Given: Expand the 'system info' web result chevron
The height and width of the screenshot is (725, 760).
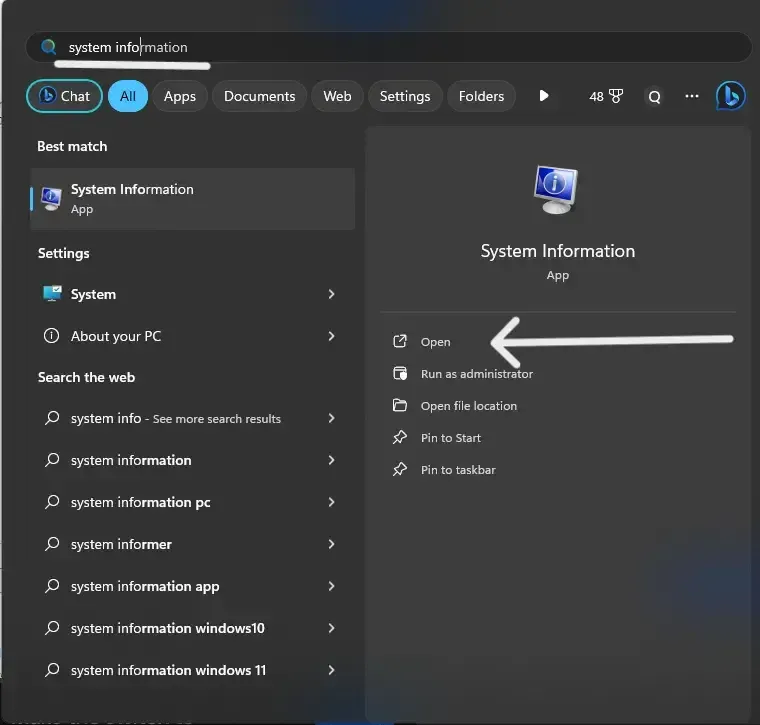Looking at the screenshot, I should (x=332, y=418).
